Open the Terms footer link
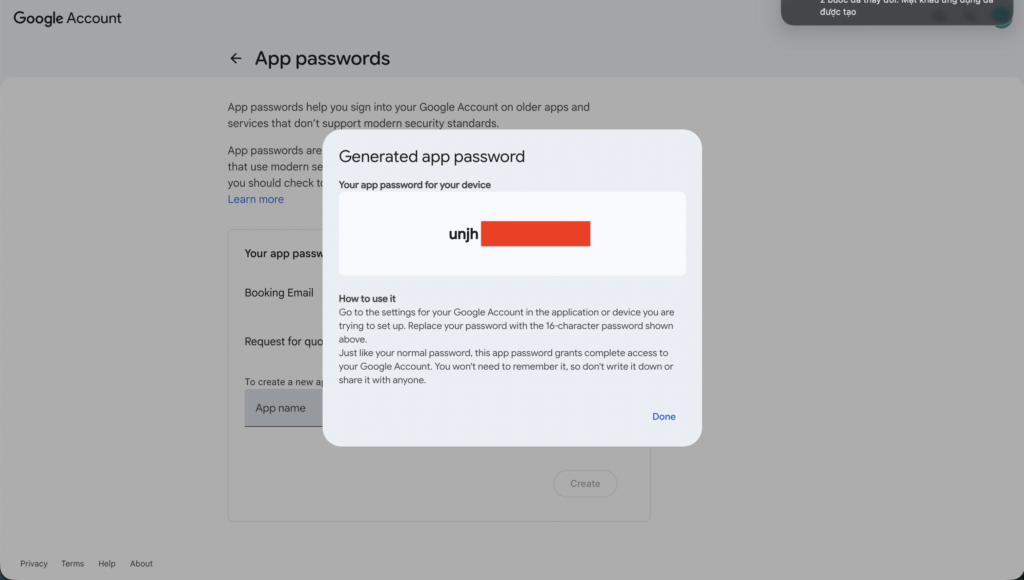The width and height of the screenshot is (1024, 580). (x=72, y=564)
